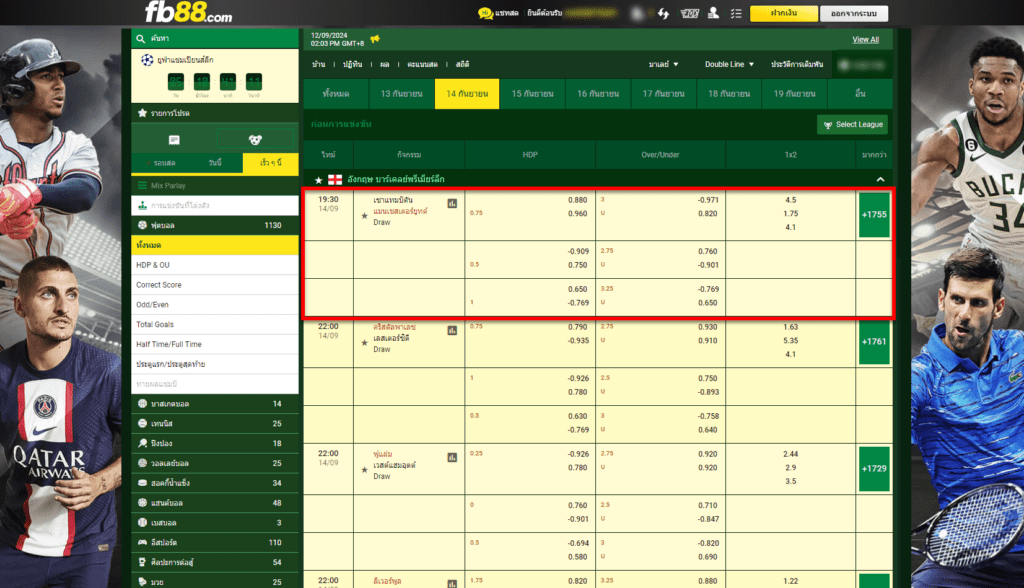Select the 19 September date tab
This screenshot has height=588, width=1024.
click(x=794, y=93)
